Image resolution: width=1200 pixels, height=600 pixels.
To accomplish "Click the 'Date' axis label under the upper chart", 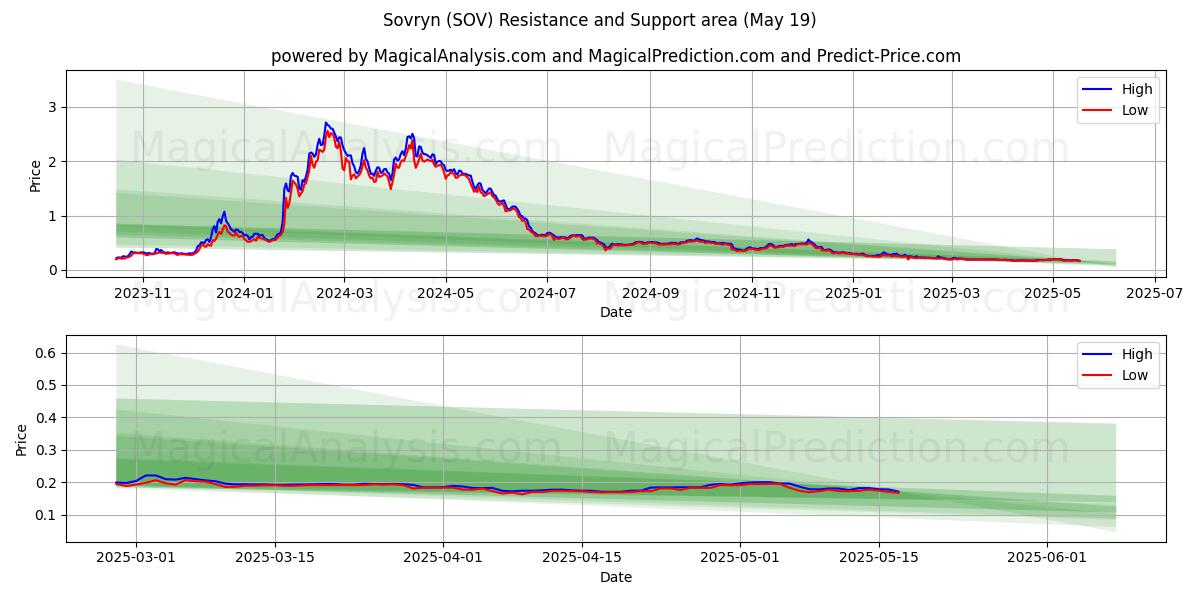I will pyautogui.click(x=616, y=313).
